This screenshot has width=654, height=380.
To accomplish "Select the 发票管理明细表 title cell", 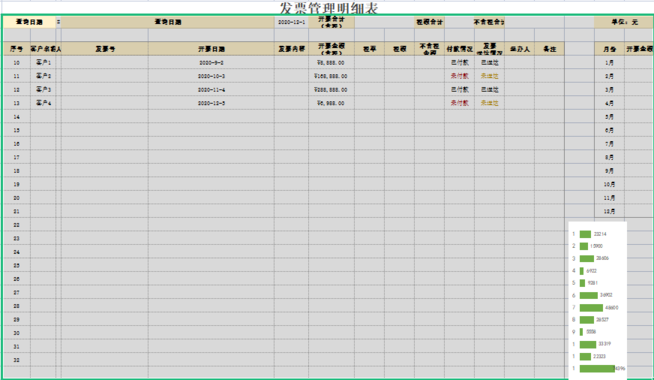I will 329,8.
